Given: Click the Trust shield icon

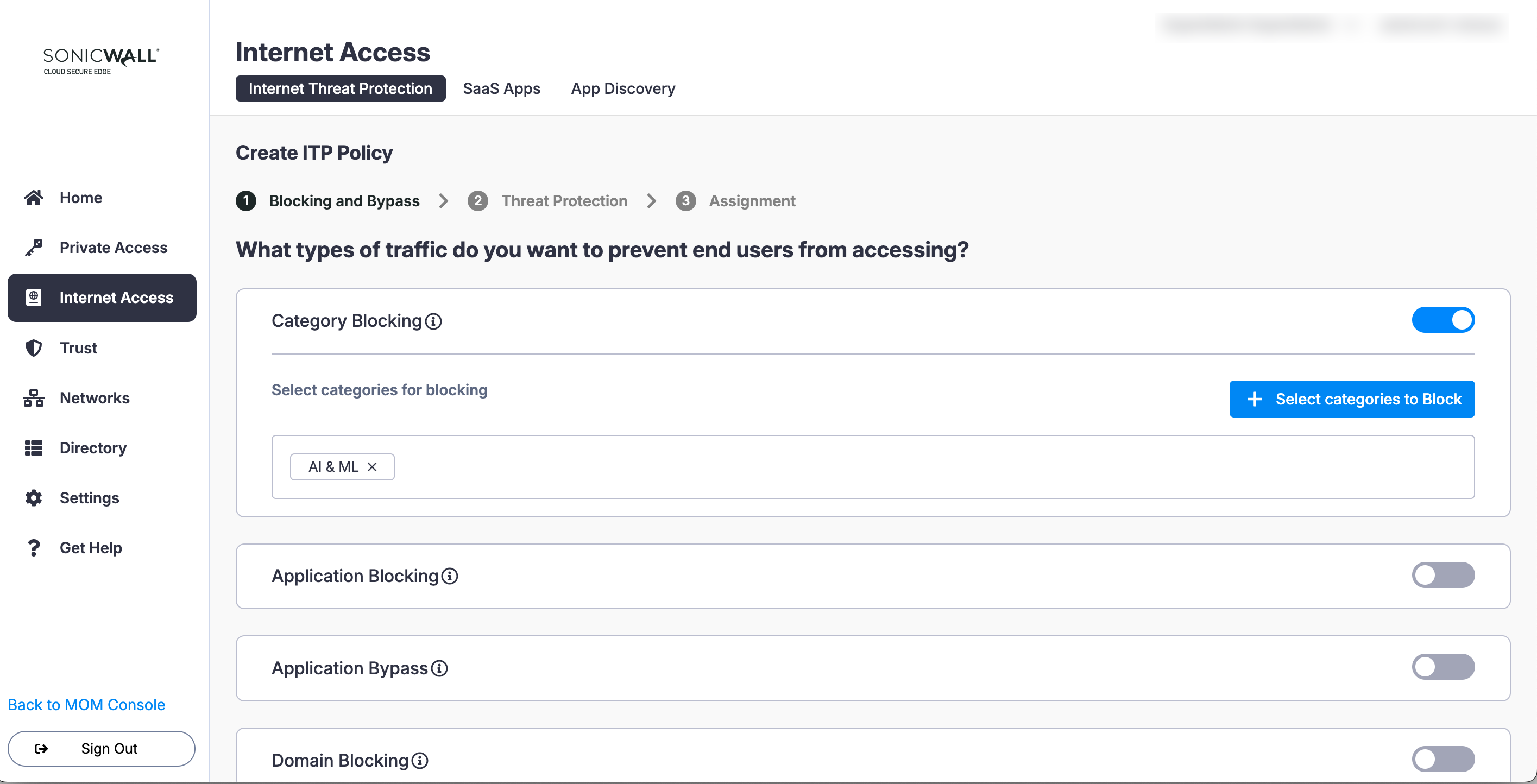Looking at the screenshot, I should click(34, 348).
